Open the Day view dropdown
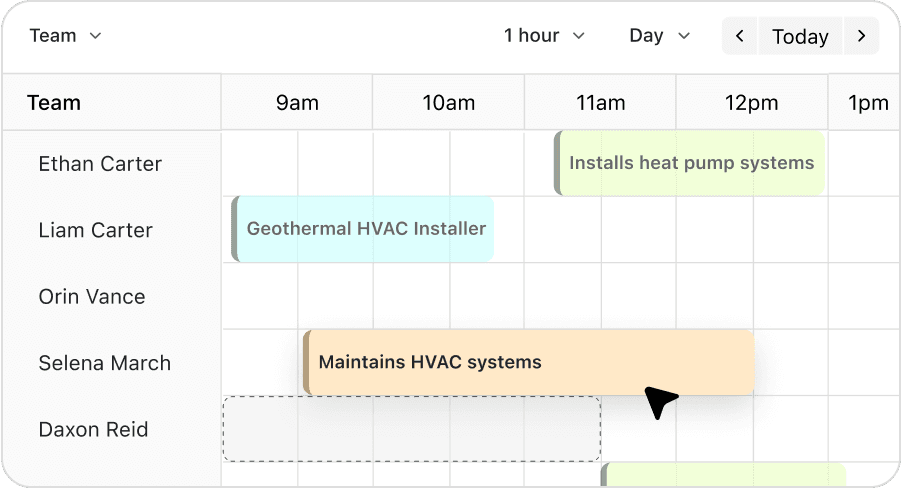This screenshot has width=901, height=488. (x=660, y=36)
